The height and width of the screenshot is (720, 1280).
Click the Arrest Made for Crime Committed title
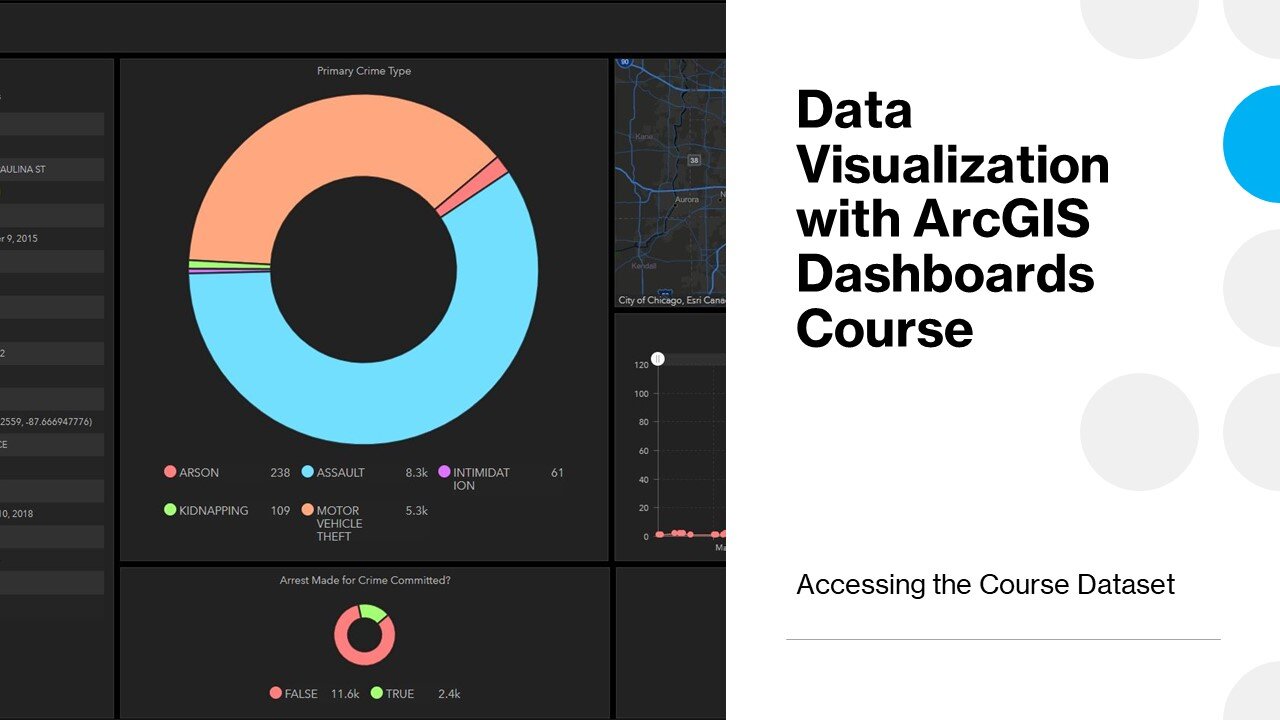pyautogui.click(x=364, y=580)
